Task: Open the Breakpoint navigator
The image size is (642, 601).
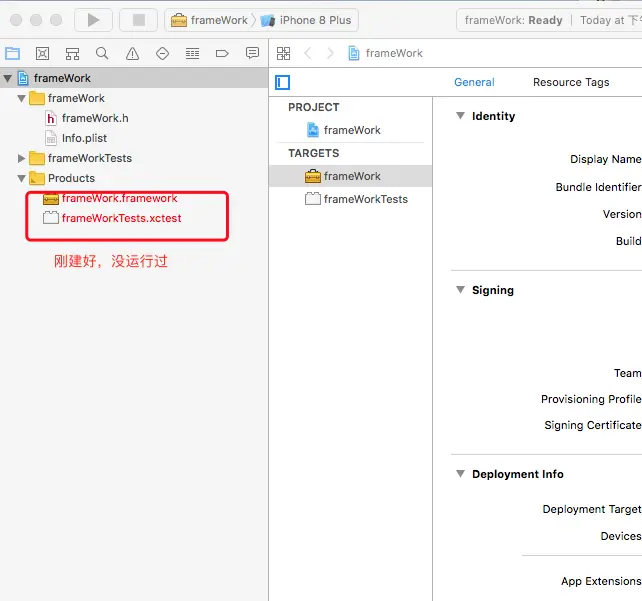Action: [x=222, y=54]
